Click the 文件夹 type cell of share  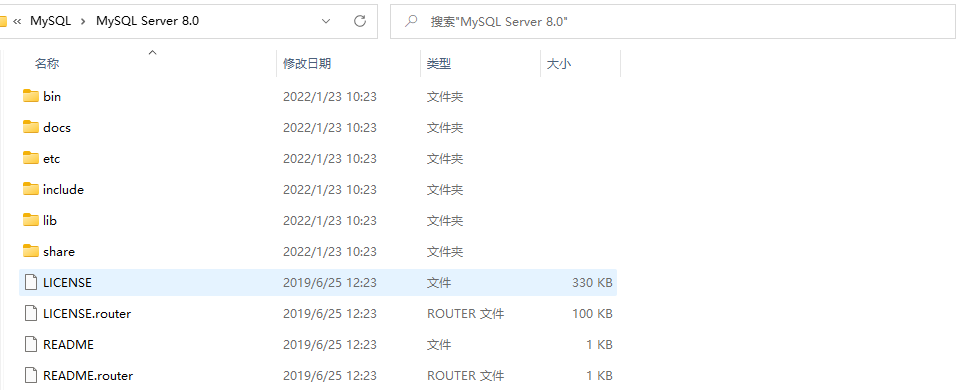[445, 252]
